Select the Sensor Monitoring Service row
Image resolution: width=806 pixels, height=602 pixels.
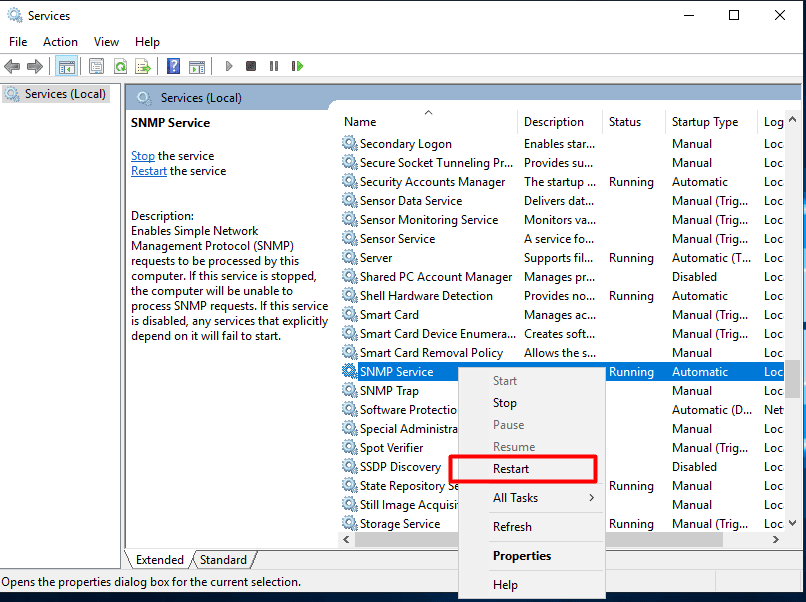[x=562, y=220]
